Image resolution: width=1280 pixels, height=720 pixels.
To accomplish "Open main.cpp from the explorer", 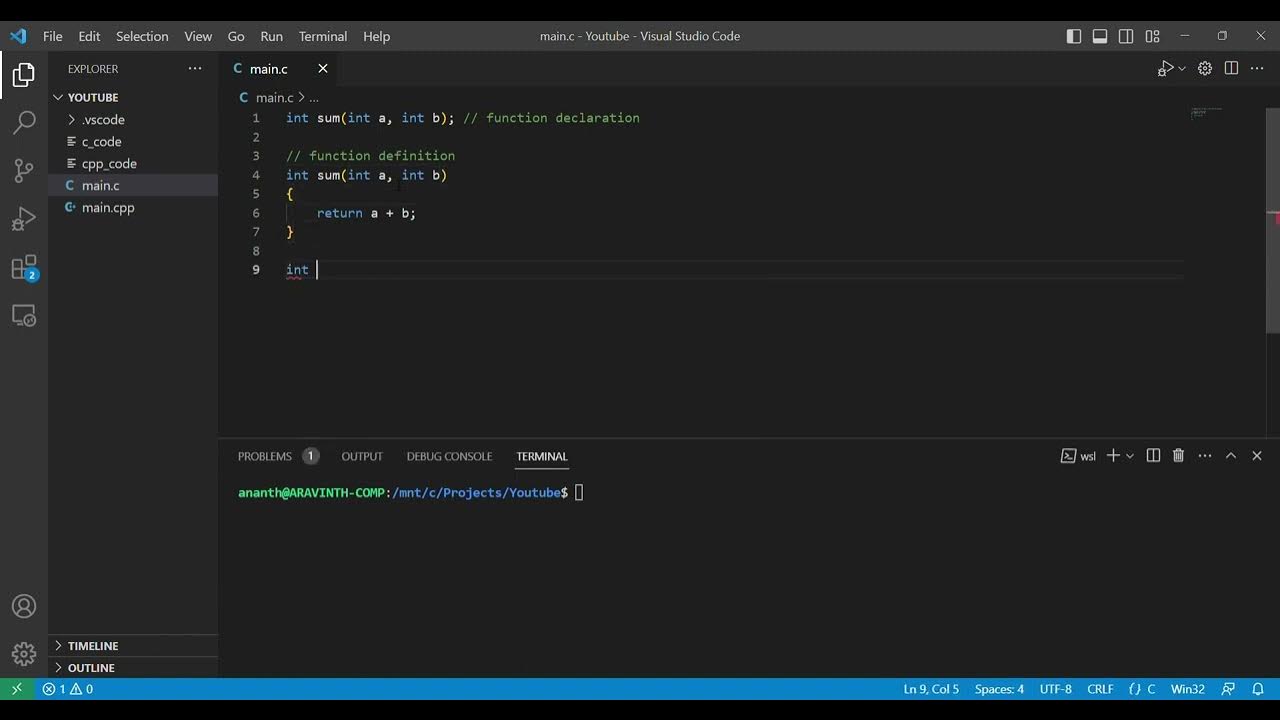I will click(133, 207).
